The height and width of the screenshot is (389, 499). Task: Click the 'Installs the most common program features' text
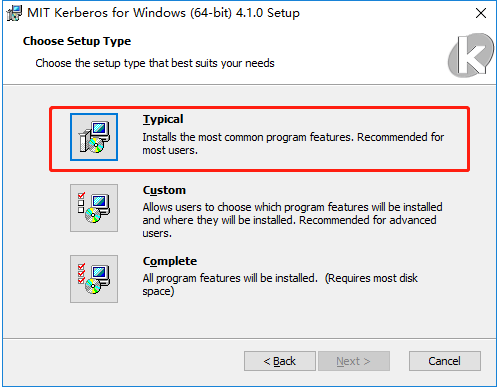tap(248, 137)
